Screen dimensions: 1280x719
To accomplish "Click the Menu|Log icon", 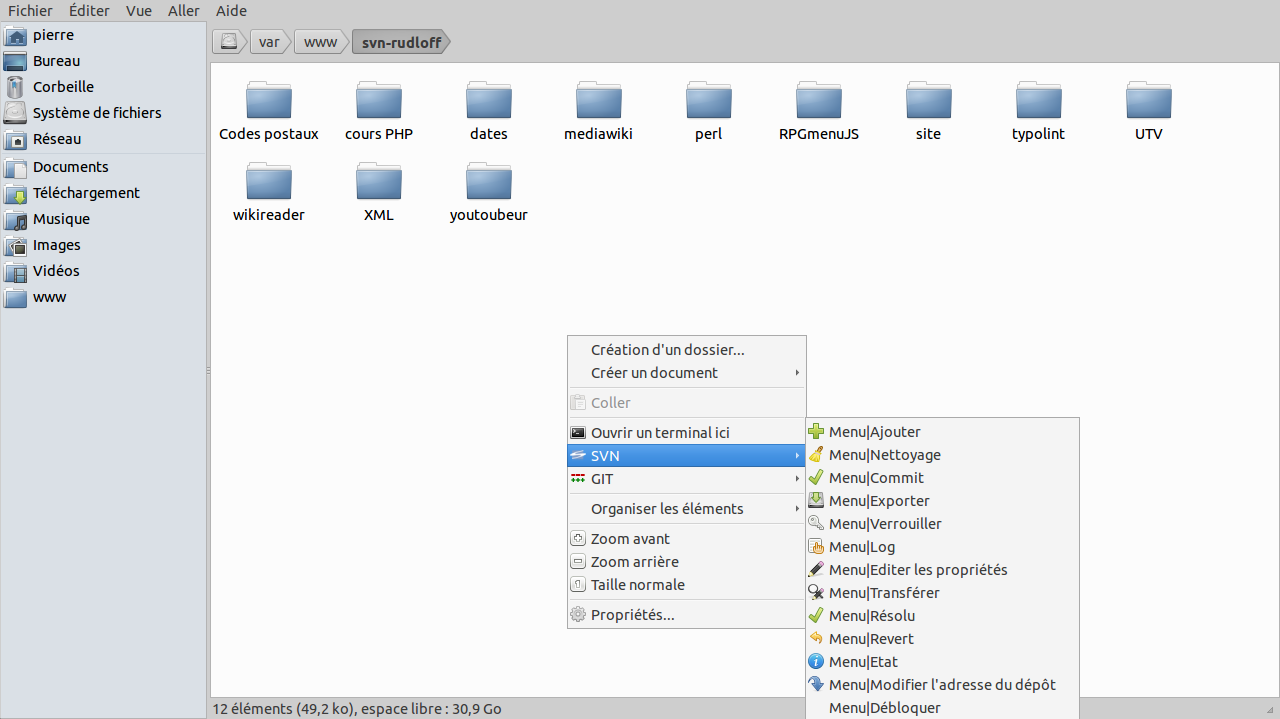I will point(816,547).
